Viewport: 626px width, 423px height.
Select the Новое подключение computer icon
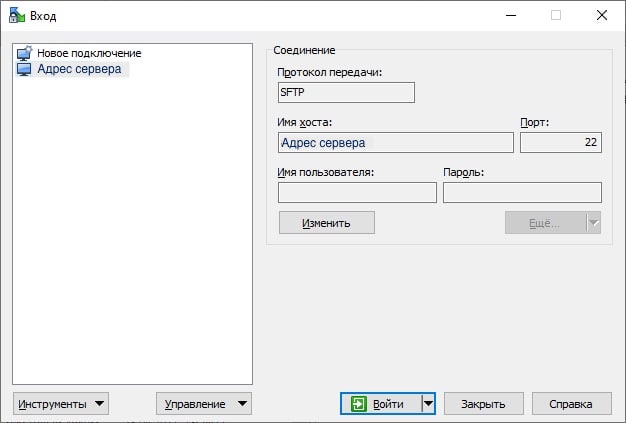point(24,53)
